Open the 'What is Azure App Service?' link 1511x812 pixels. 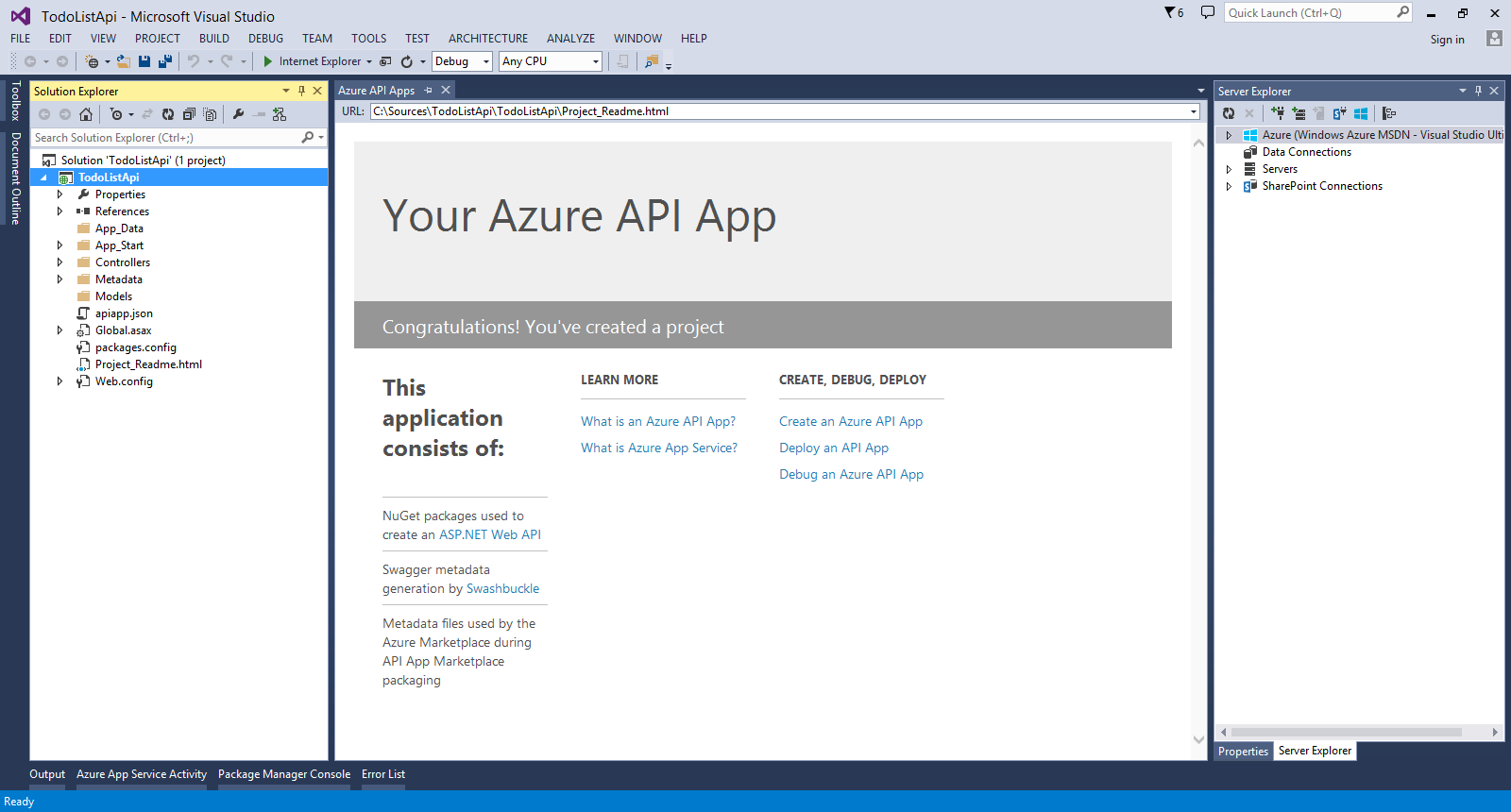point(659,448)
